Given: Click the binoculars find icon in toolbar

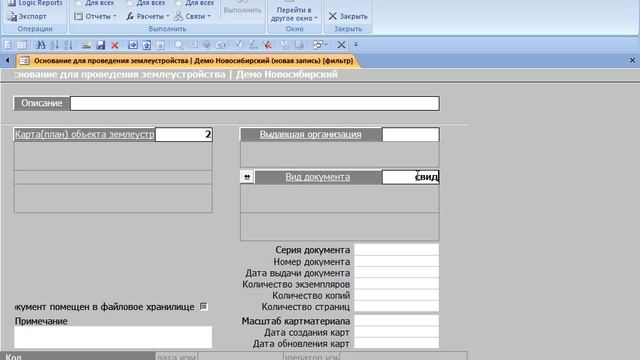Looking at the screenshot, I should pos(40,45).
